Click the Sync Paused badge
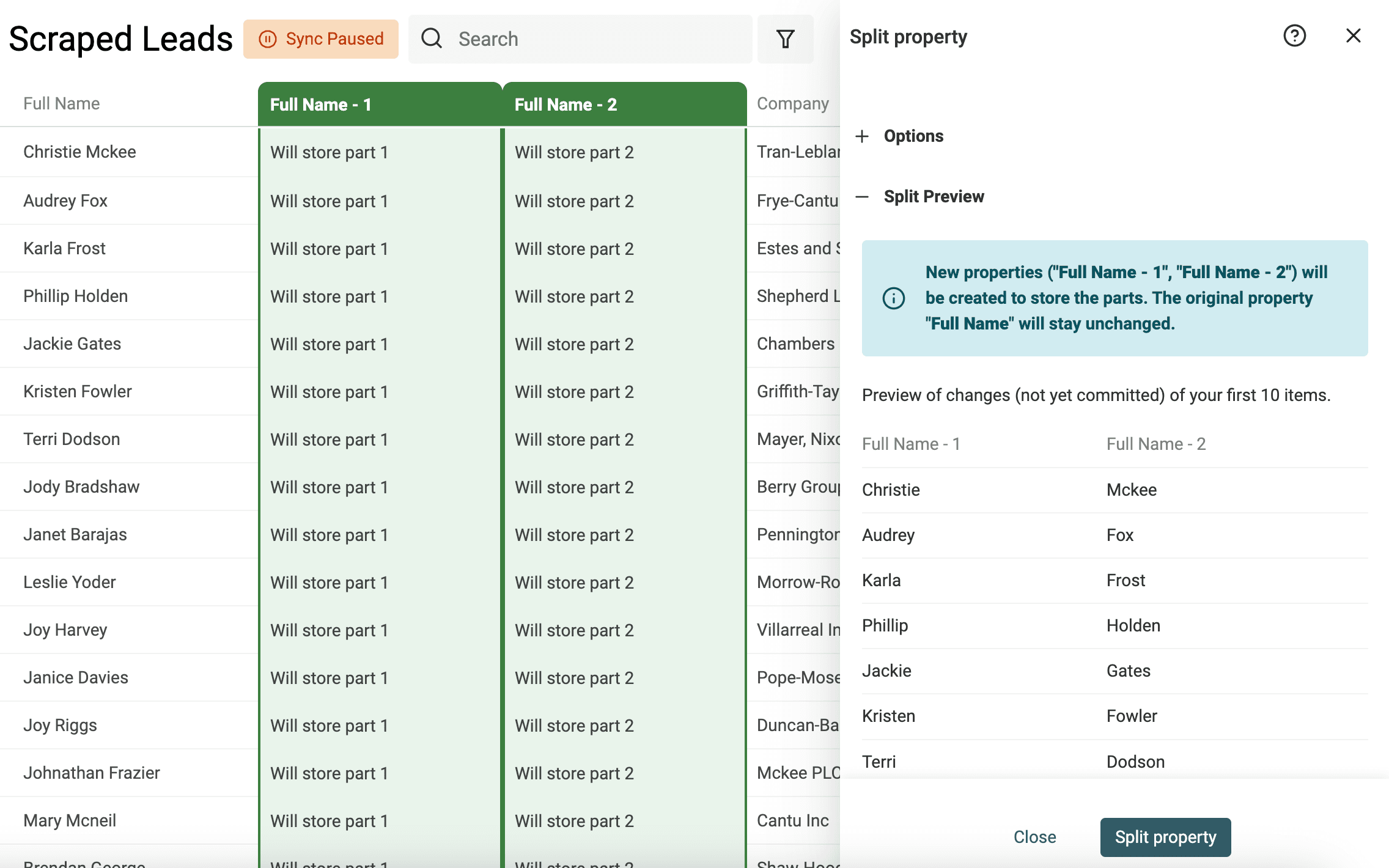1389x868 pixels. (321, 39)
